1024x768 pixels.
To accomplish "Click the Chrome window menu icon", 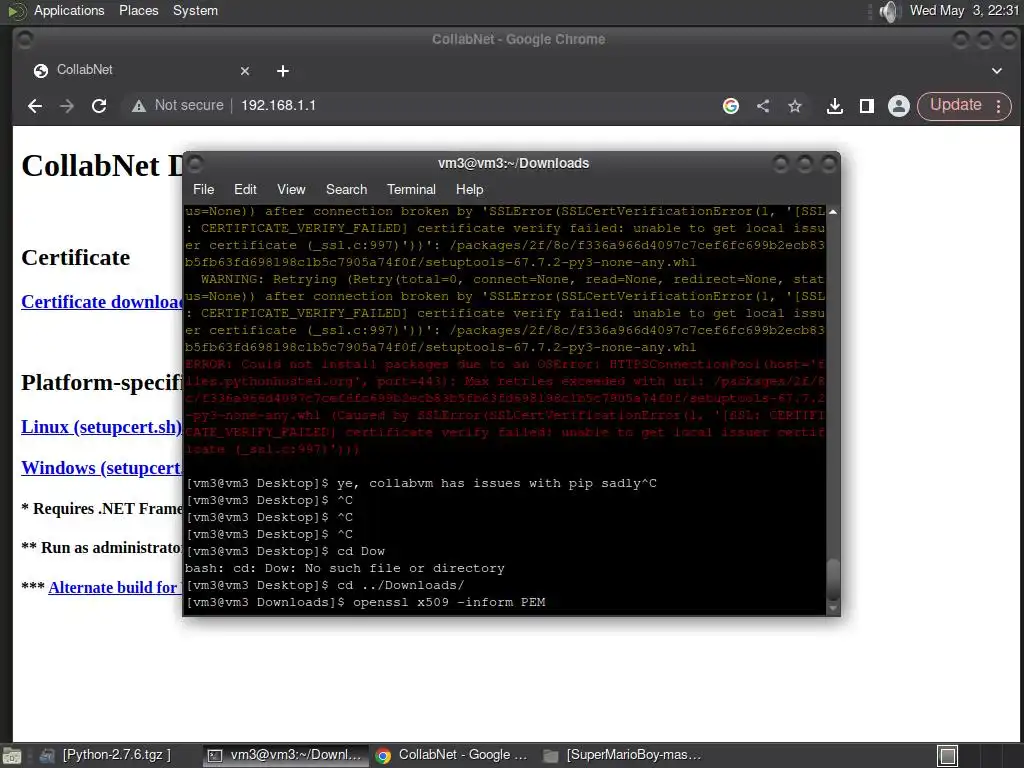I will (25, 40).
